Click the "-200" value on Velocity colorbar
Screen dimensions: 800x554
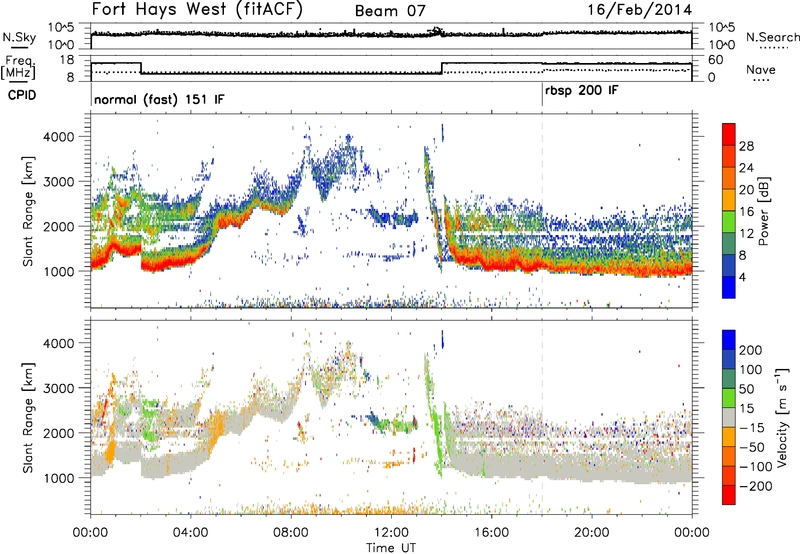coord(755,486)
